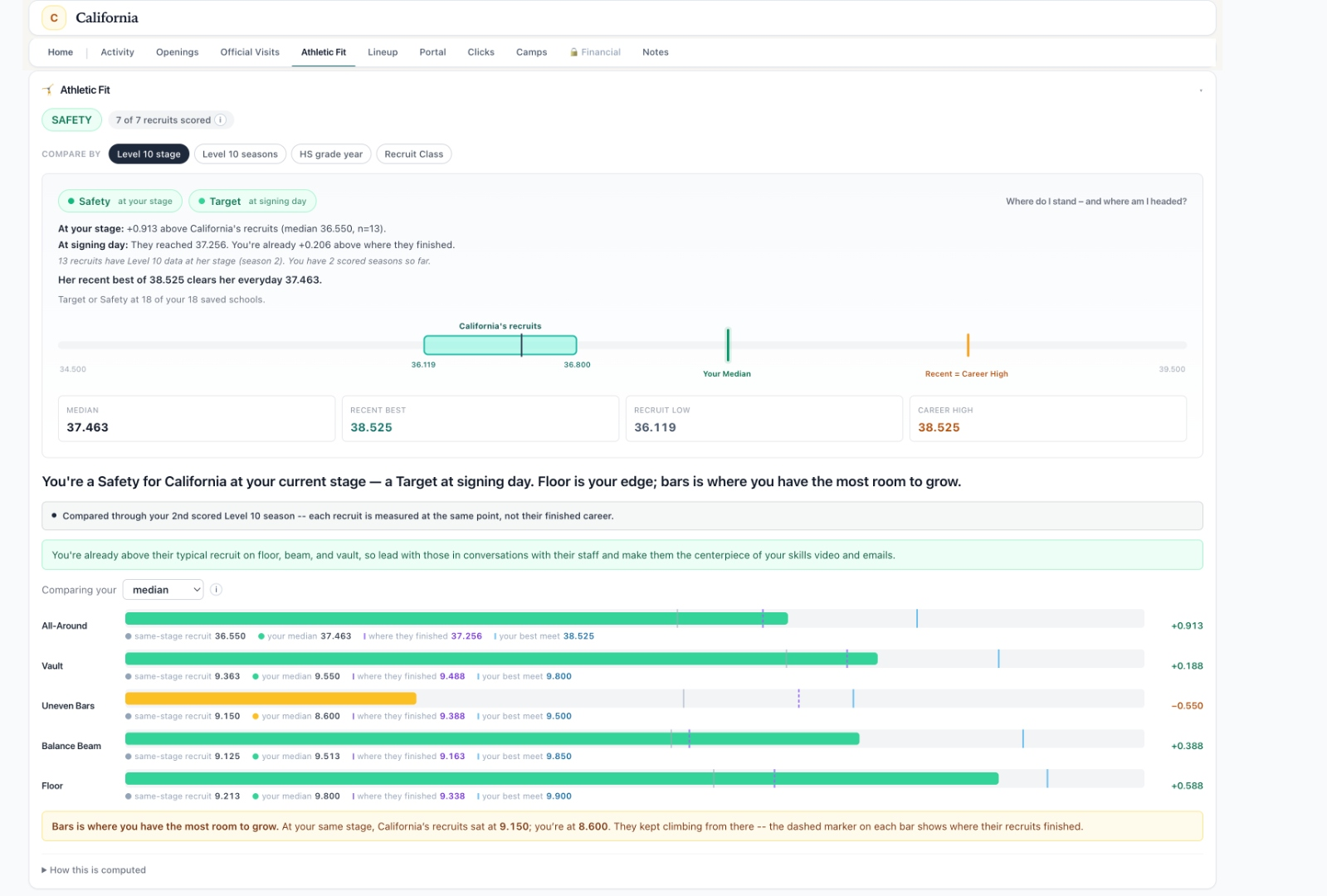Open the Portal tab

click(x=432, y=52)
